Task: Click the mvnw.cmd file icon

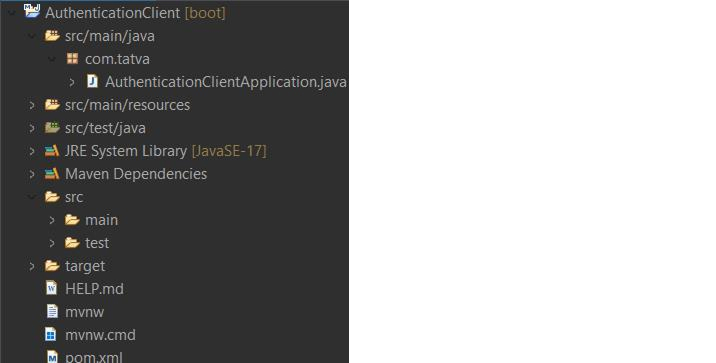Action: [x=52, y=334]
